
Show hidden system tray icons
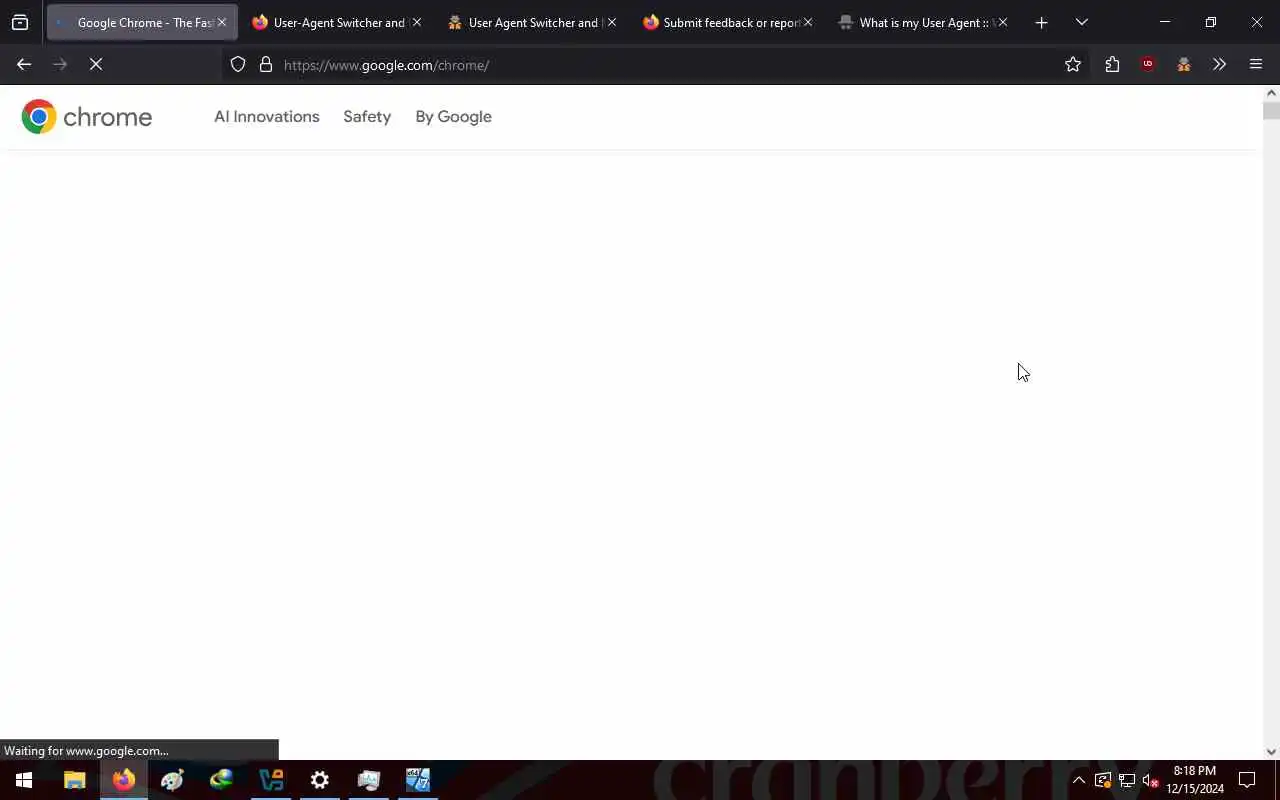pyautogui.click(x=1079, y=780)
